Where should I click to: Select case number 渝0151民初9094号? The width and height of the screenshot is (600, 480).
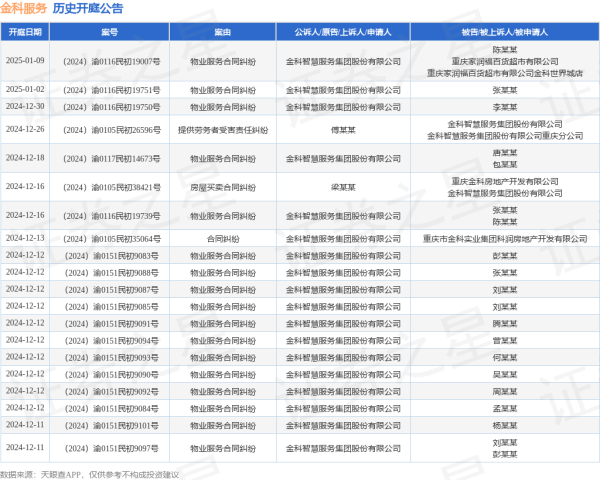[x=112, y=341]
